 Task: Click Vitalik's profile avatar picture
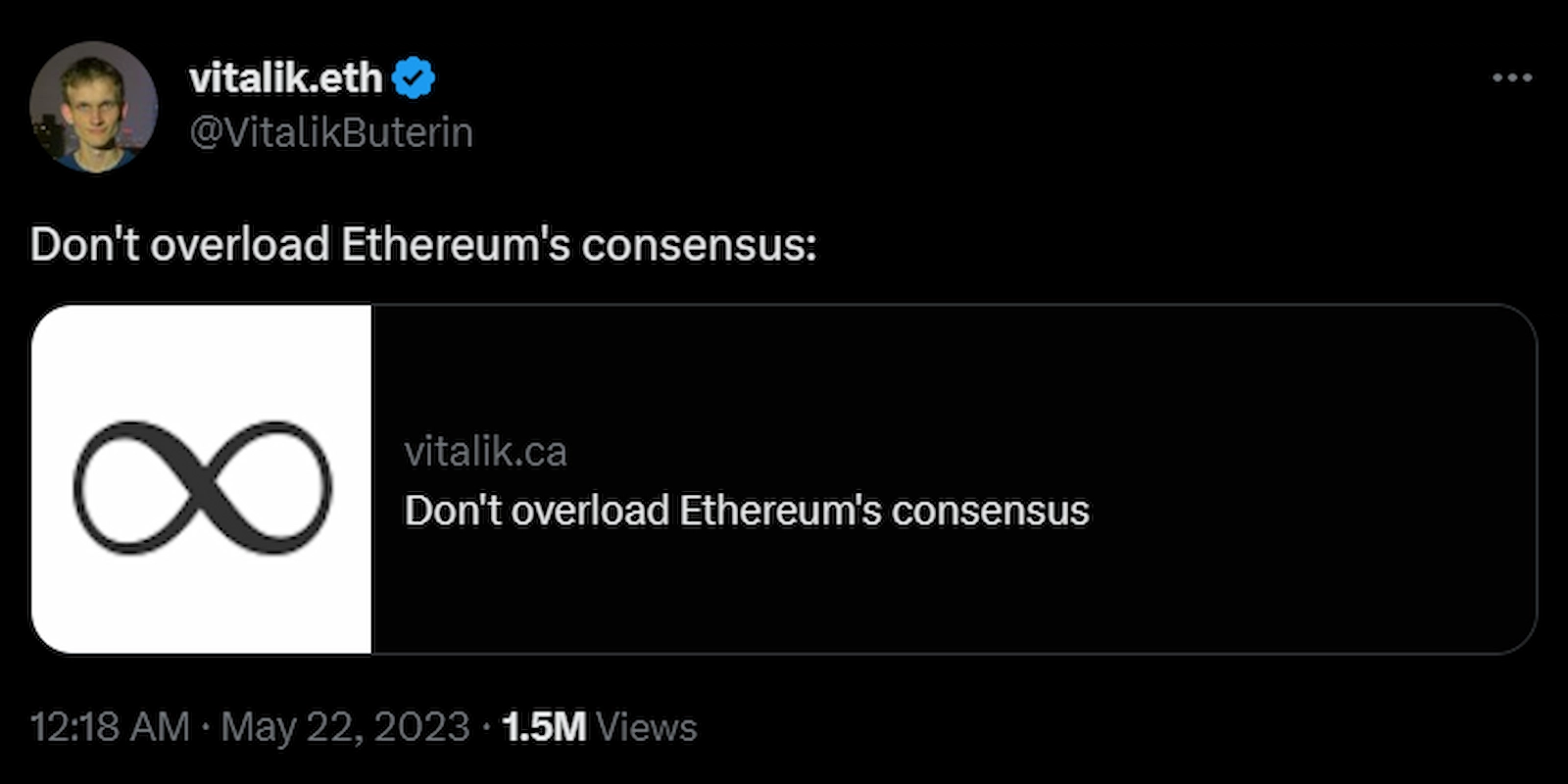[95, 103]
